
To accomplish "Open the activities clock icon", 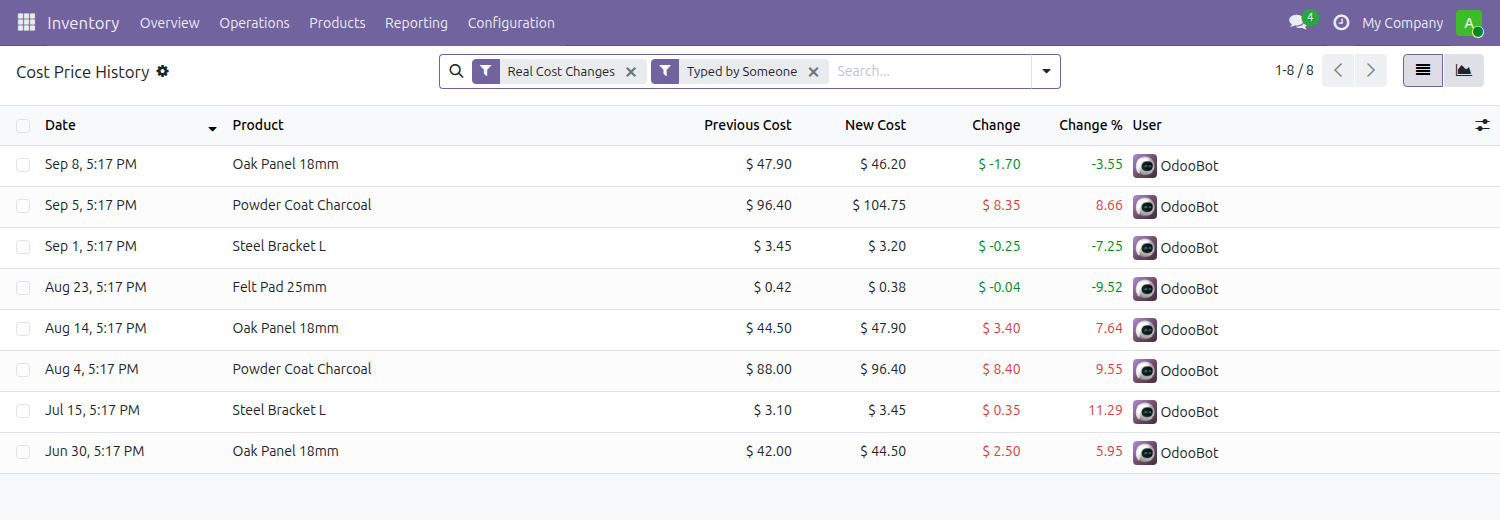I will 1341,22.
